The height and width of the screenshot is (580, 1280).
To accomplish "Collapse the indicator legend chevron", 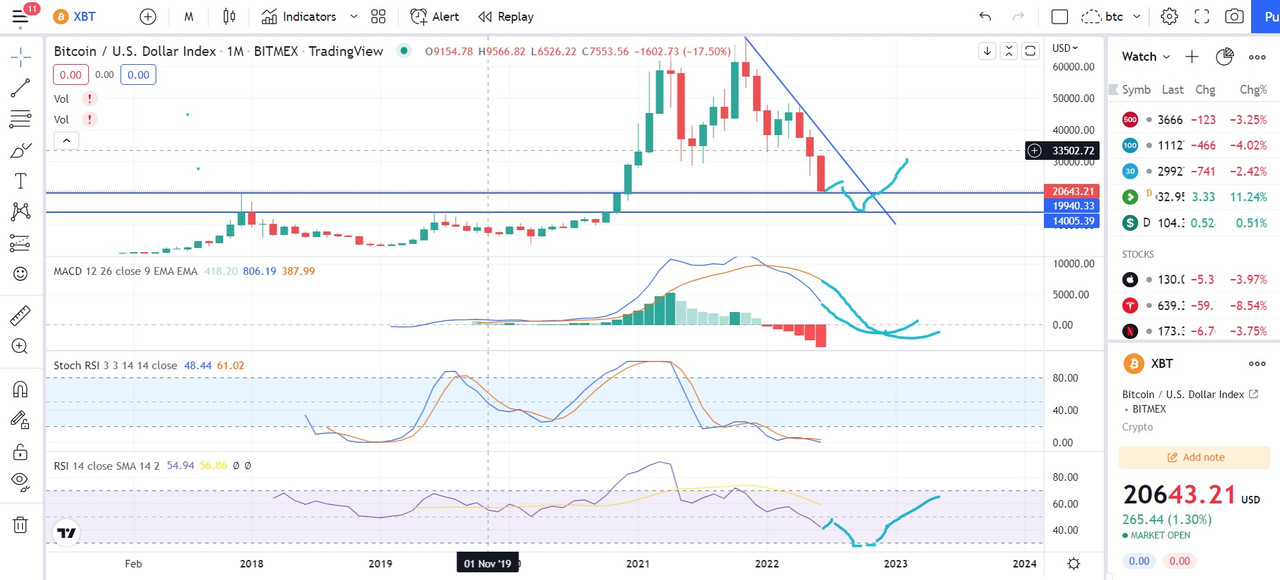I will tap(66, 141).
